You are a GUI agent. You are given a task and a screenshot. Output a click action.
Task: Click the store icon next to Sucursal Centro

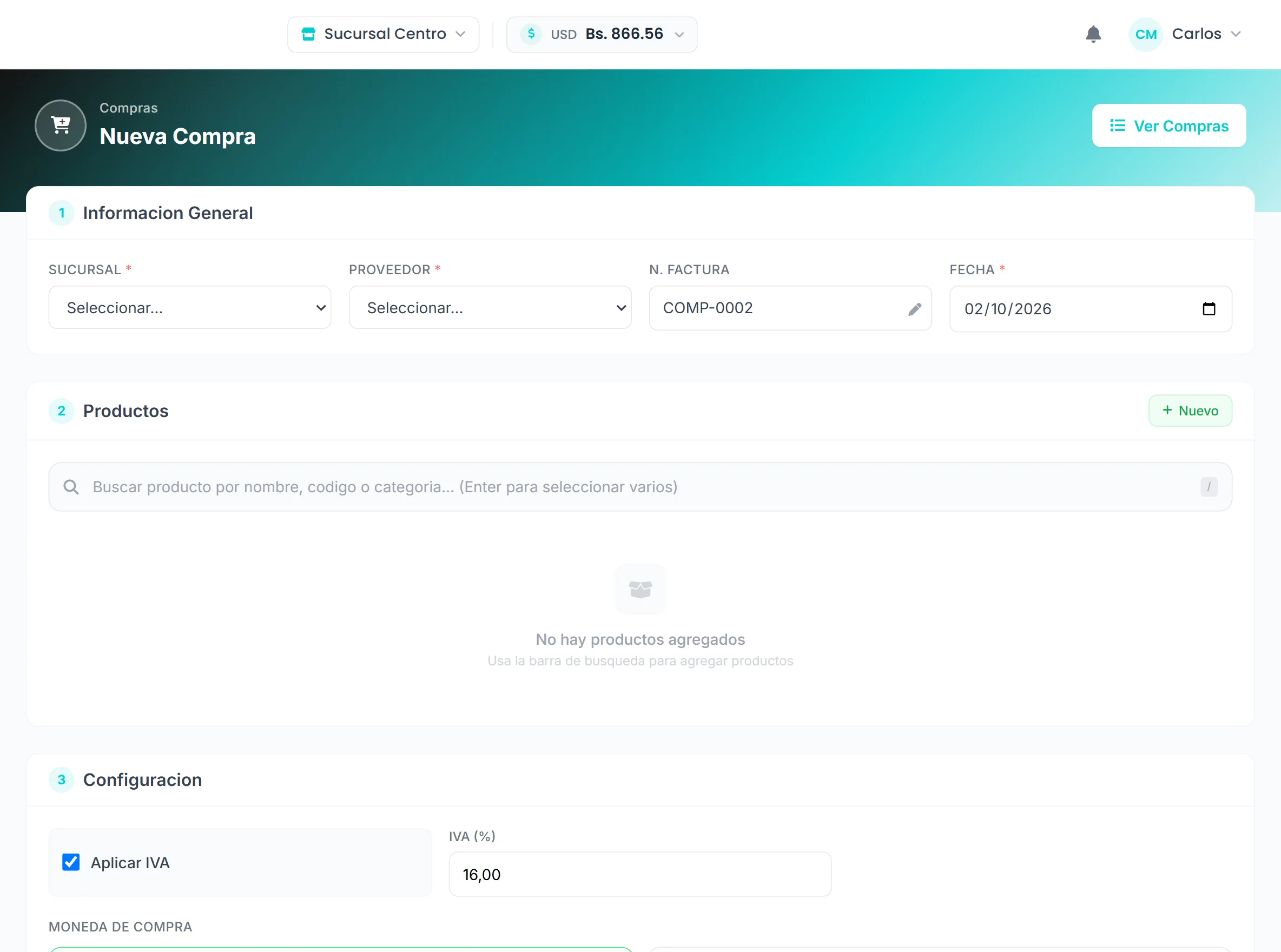click(x=308, y=34)
